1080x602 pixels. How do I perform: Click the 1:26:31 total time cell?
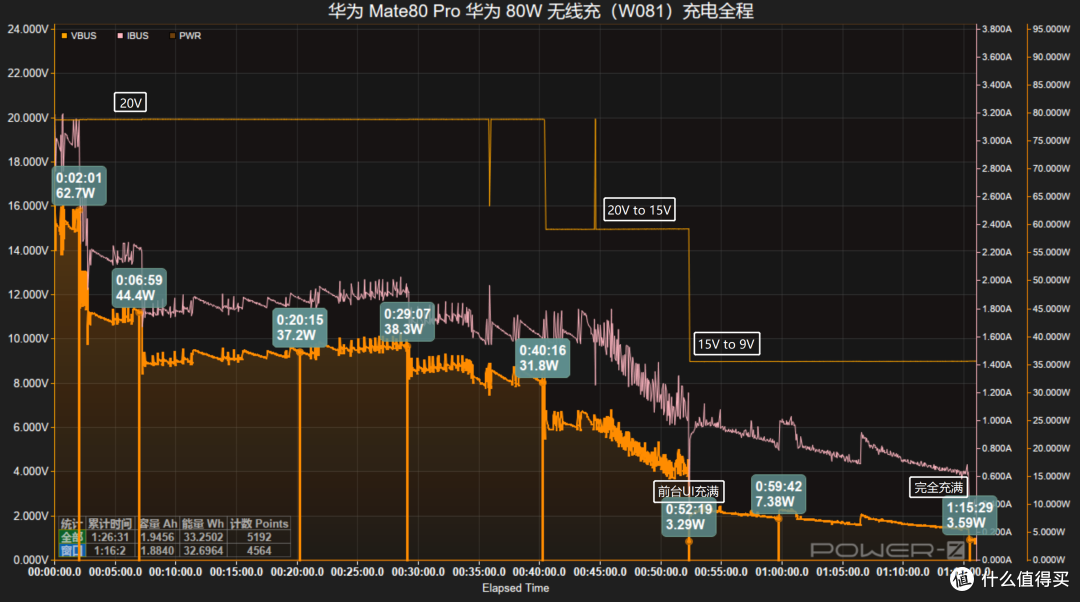pos(110,537)
